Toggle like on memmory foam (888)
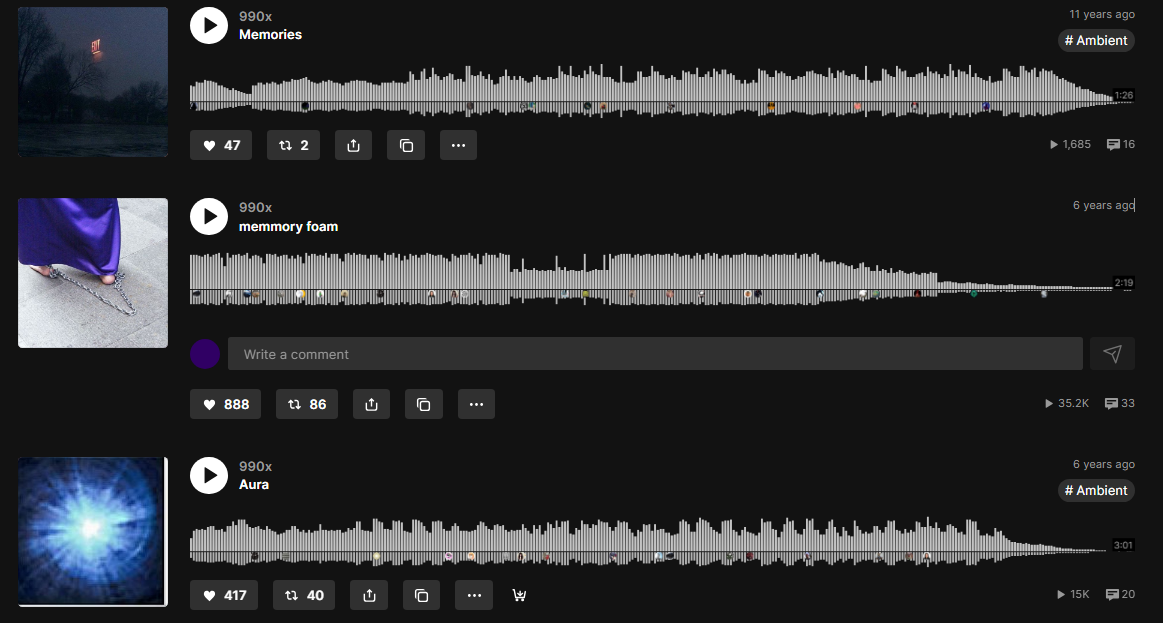 coord(226,404)
